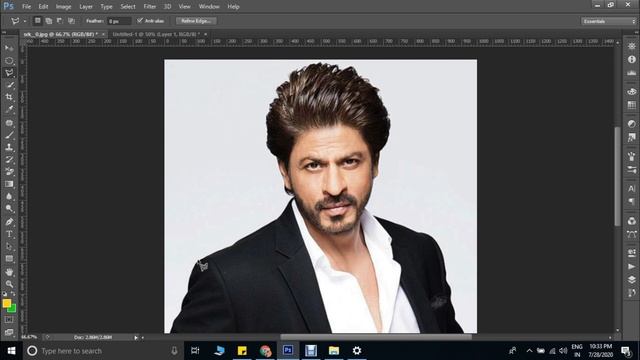Viewport: 640px width, 360px height.
Task: Select the Gradient tool
Action: [x=9, y=184]
